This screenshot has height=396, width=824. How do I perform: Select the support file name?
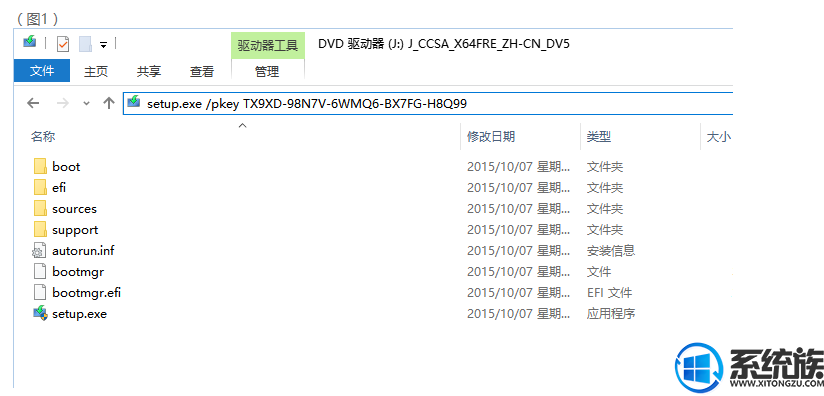75,230
